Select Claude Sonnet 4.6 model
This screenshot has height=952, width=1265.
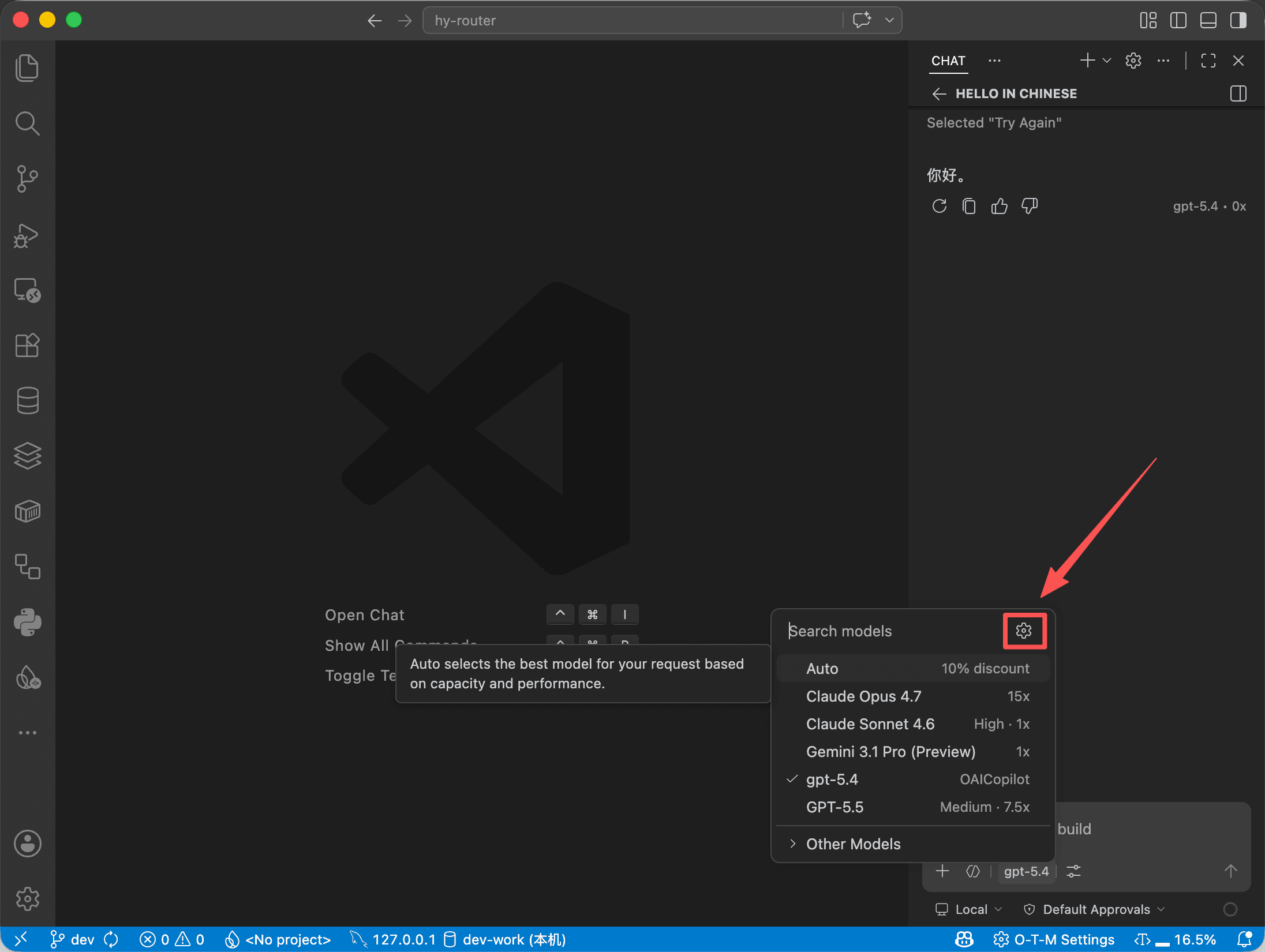tap(913, 724)
